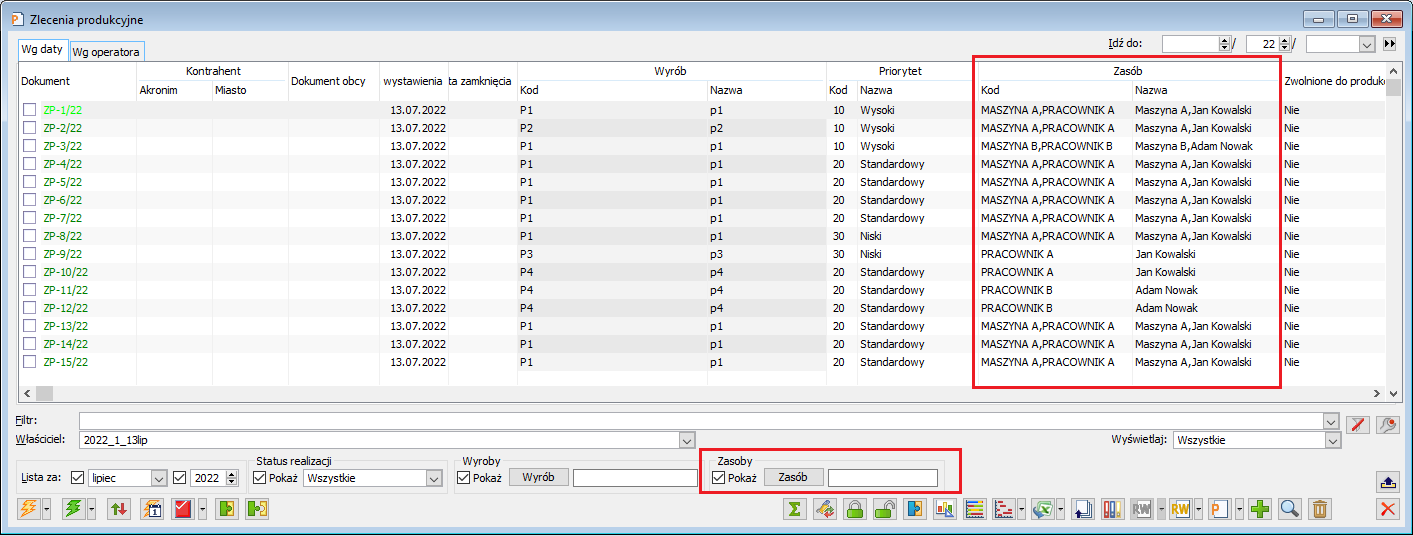Click the red-green up/down arrows icon

pos(118,509)
